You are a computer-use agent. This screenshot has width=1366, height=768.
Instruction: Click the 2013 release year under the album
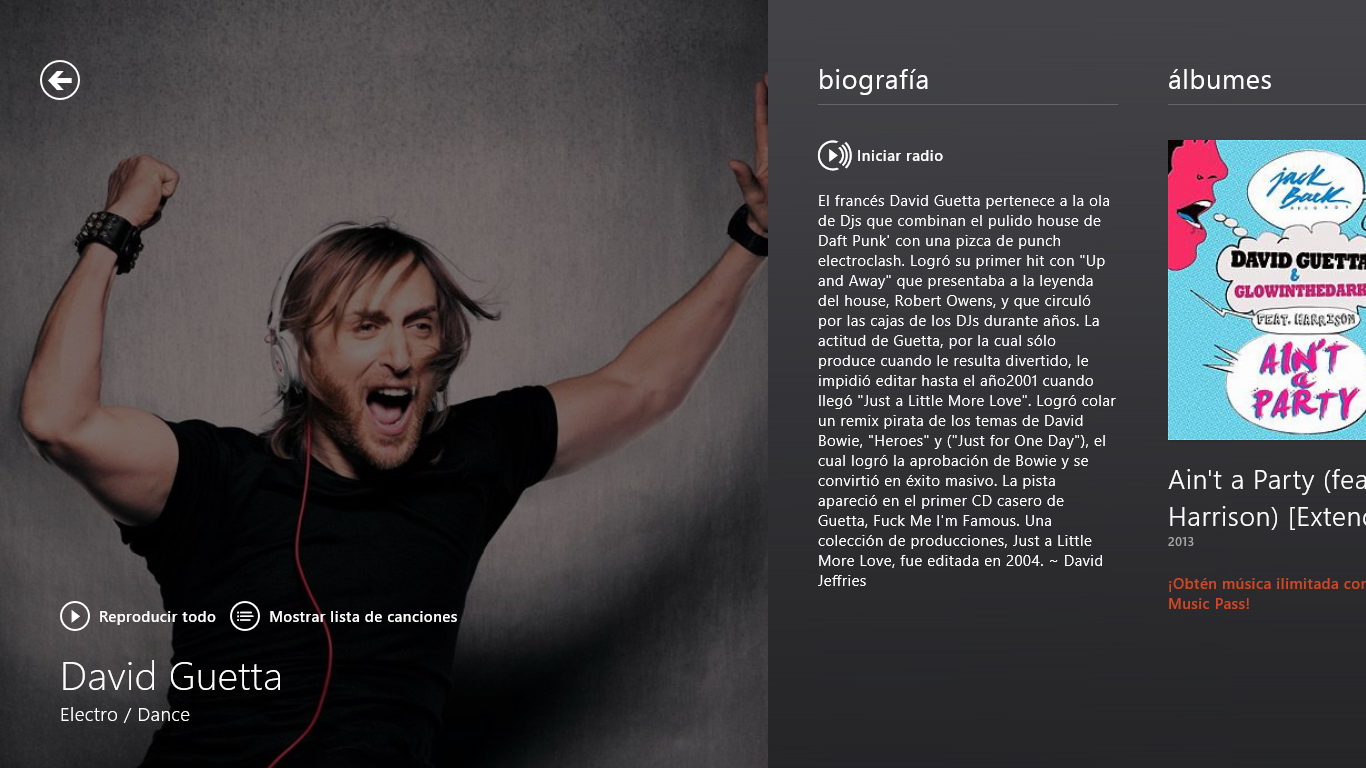[1181, 542]
